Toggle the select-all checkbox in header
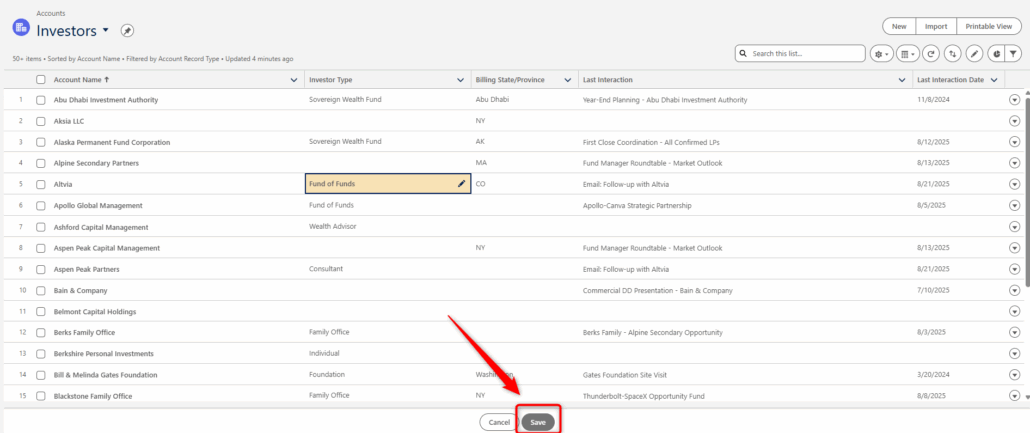 pos(41,80)
